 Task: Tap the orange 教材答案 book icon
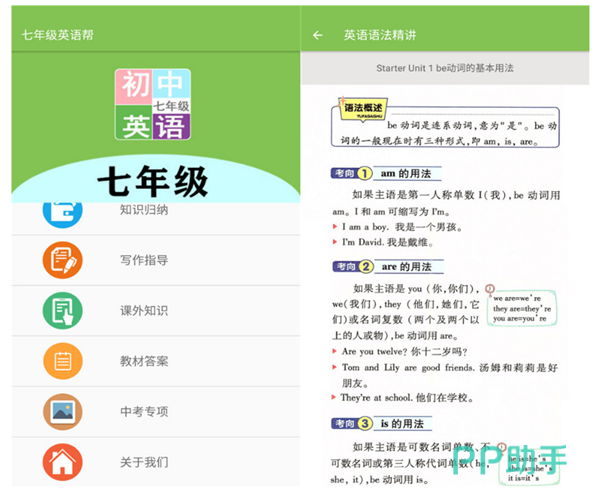[62, 360]
